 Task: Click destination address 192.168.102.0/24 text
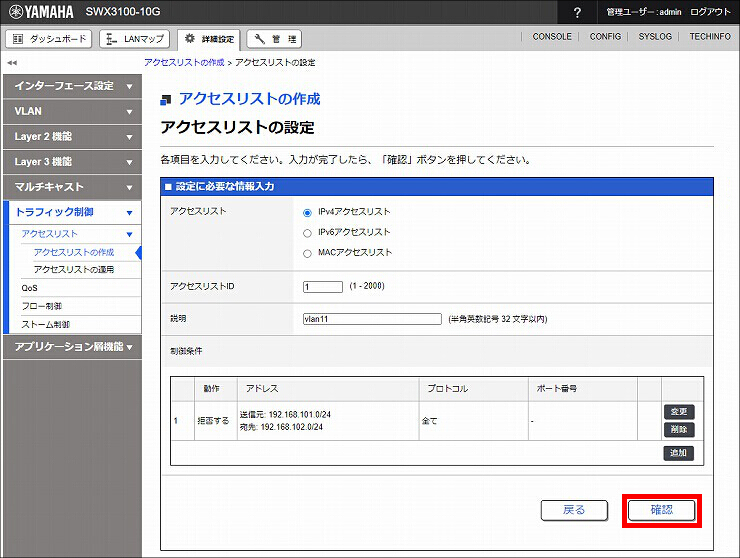pyautogui.click(x=292, y=427)
